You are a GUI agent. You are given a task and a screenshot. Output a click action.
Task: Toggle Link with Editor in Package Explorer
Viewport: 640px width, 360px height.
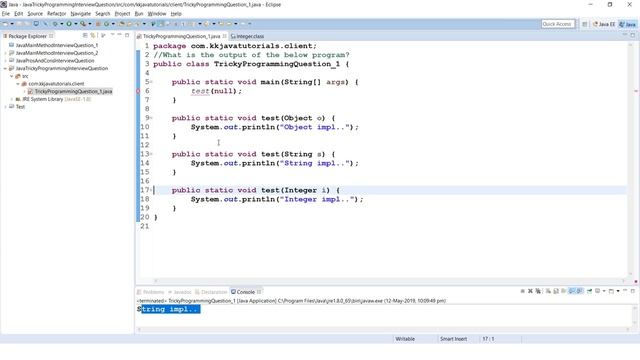[x=93, y=36]
